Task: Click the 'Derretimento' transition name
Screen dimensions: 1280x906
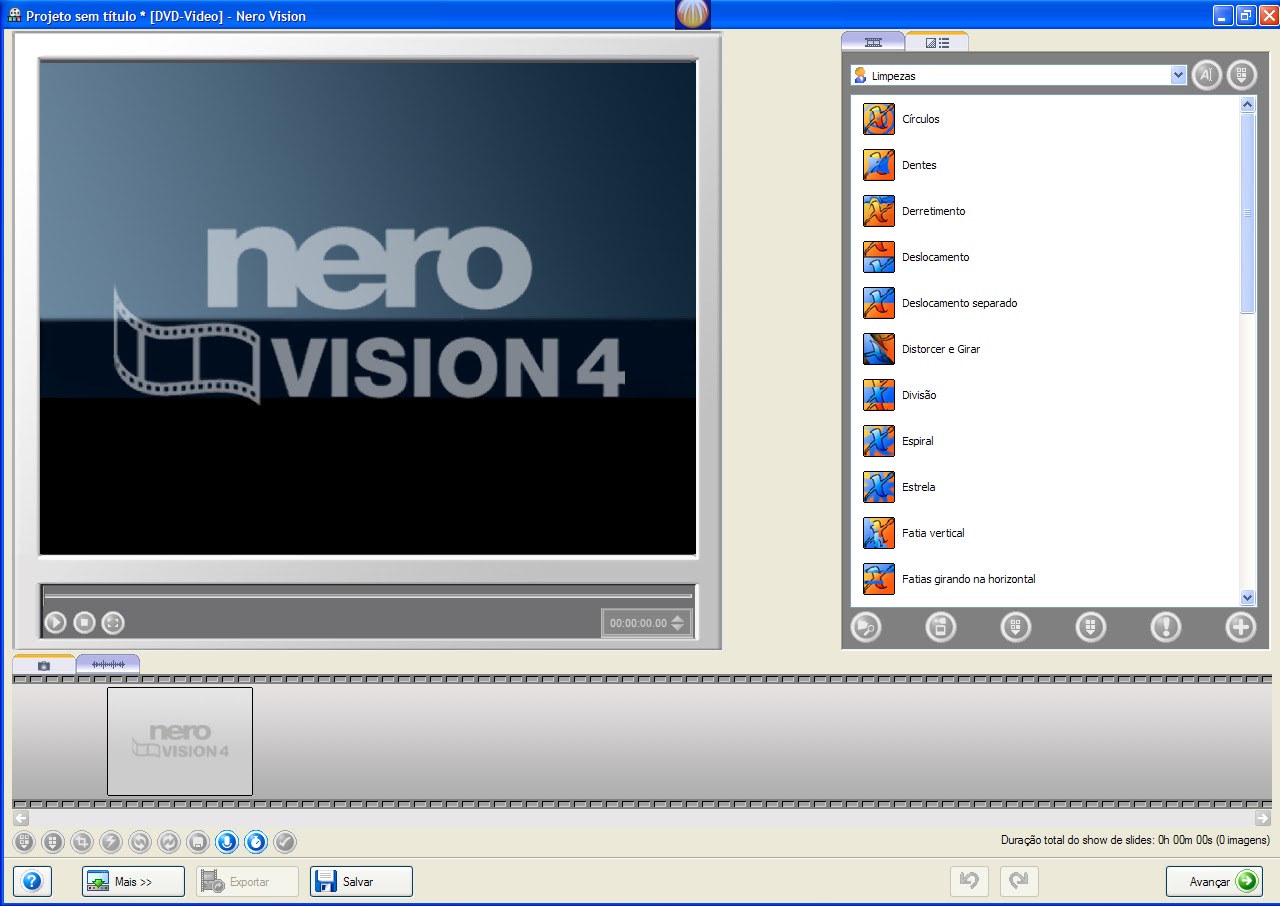Action: tap(934, 211)
